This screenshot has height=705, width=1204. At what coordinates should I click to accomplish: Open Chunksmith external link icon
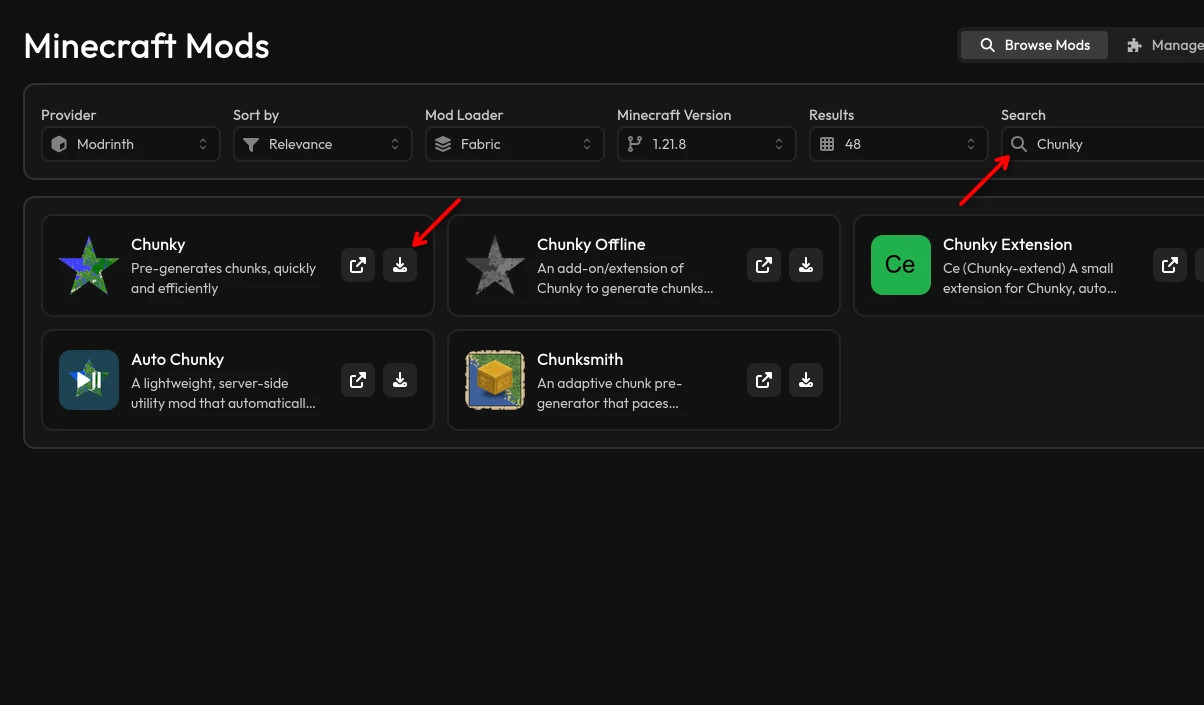[764, 380]
